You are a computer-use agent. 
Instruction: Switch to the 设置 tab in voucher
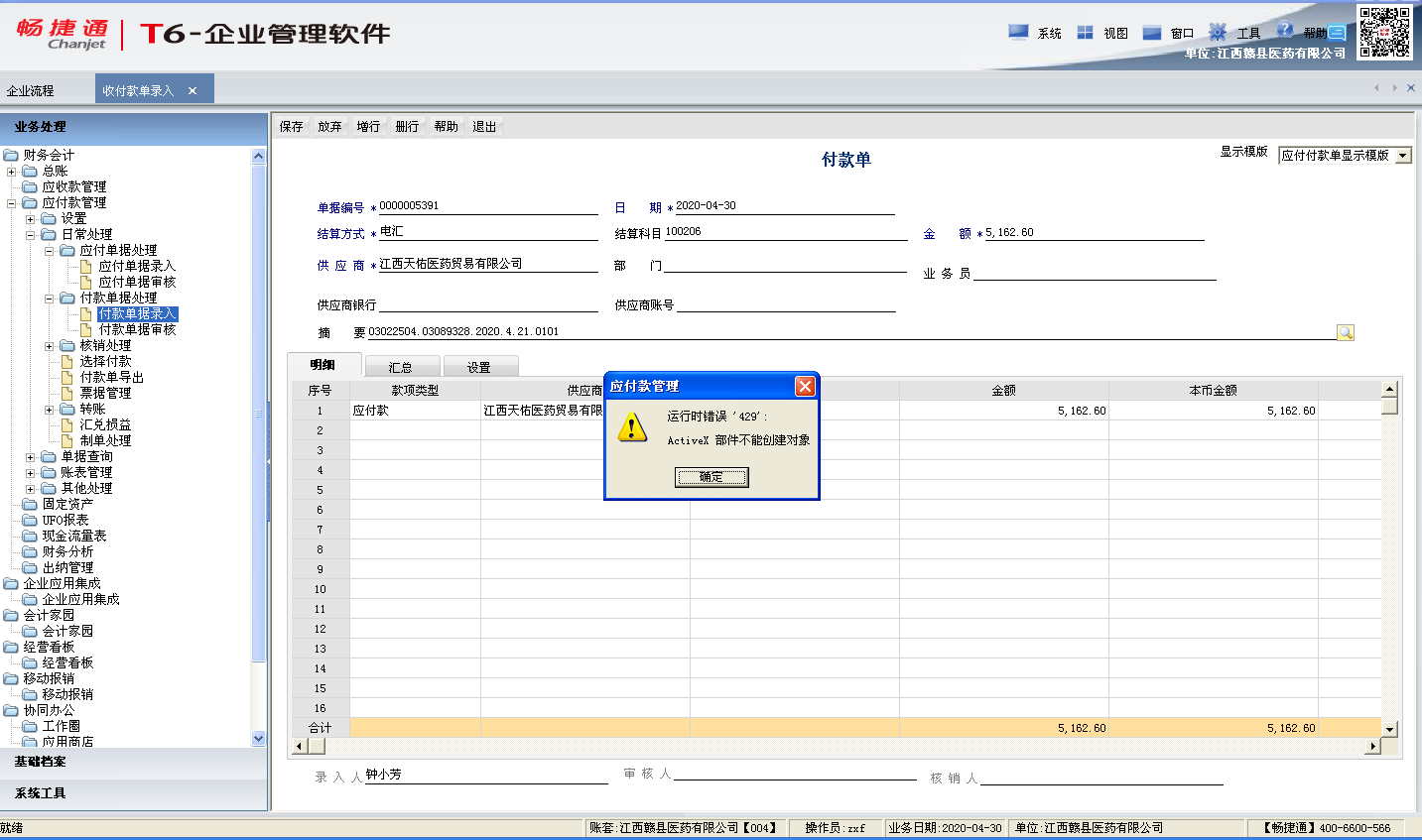pos(479,367)
